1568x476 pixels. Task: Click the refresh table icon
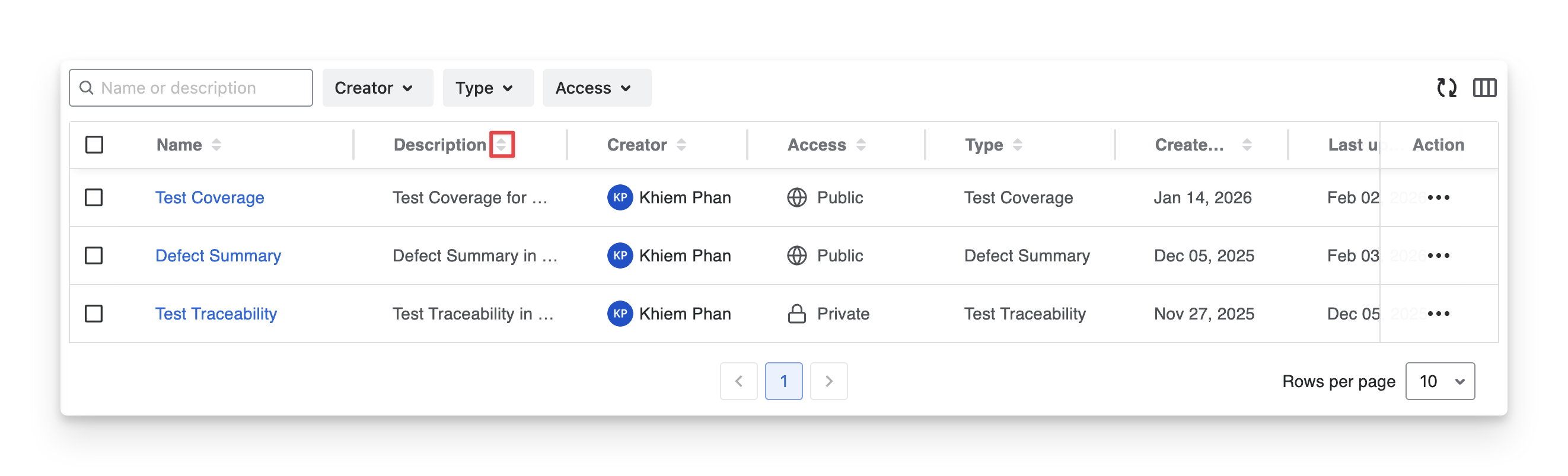[x=1446, y=88]
